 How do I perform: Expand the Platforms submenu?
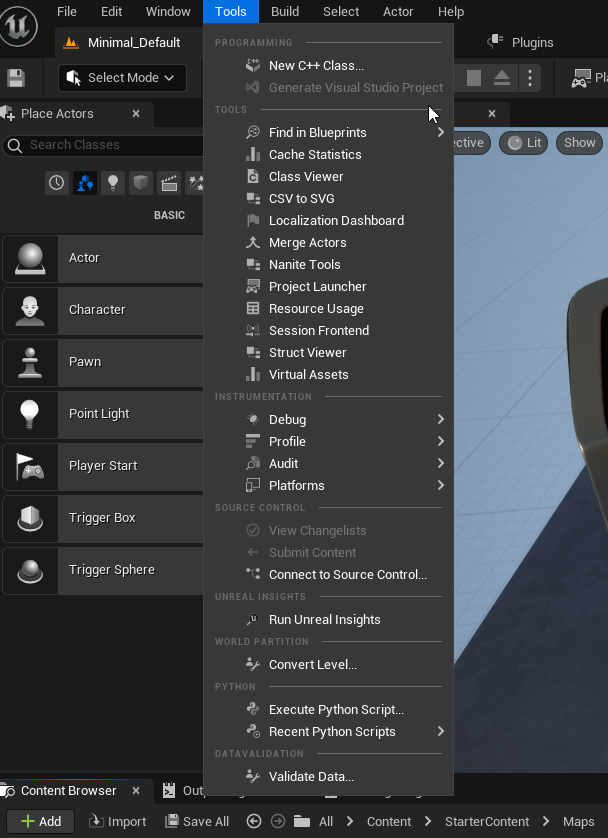point(440,485)
